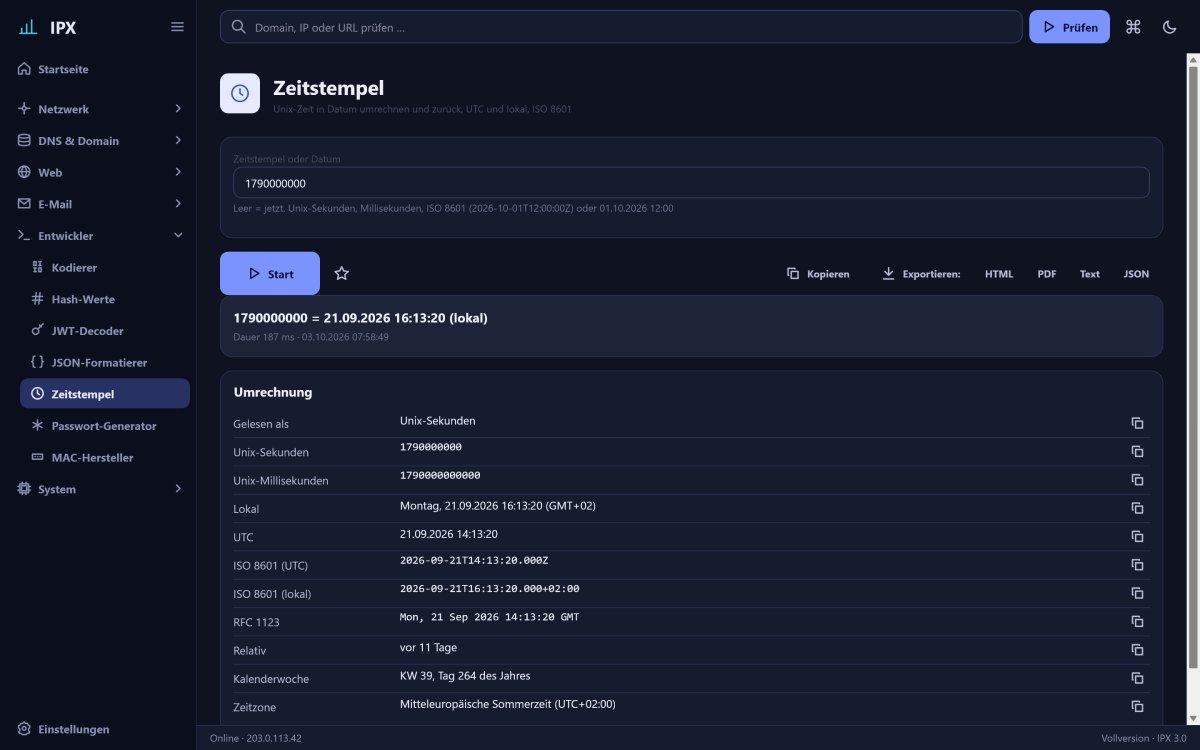1200x750 pixels.
Task: Open the Passwort-Generator tool
Action: (105, 426)
